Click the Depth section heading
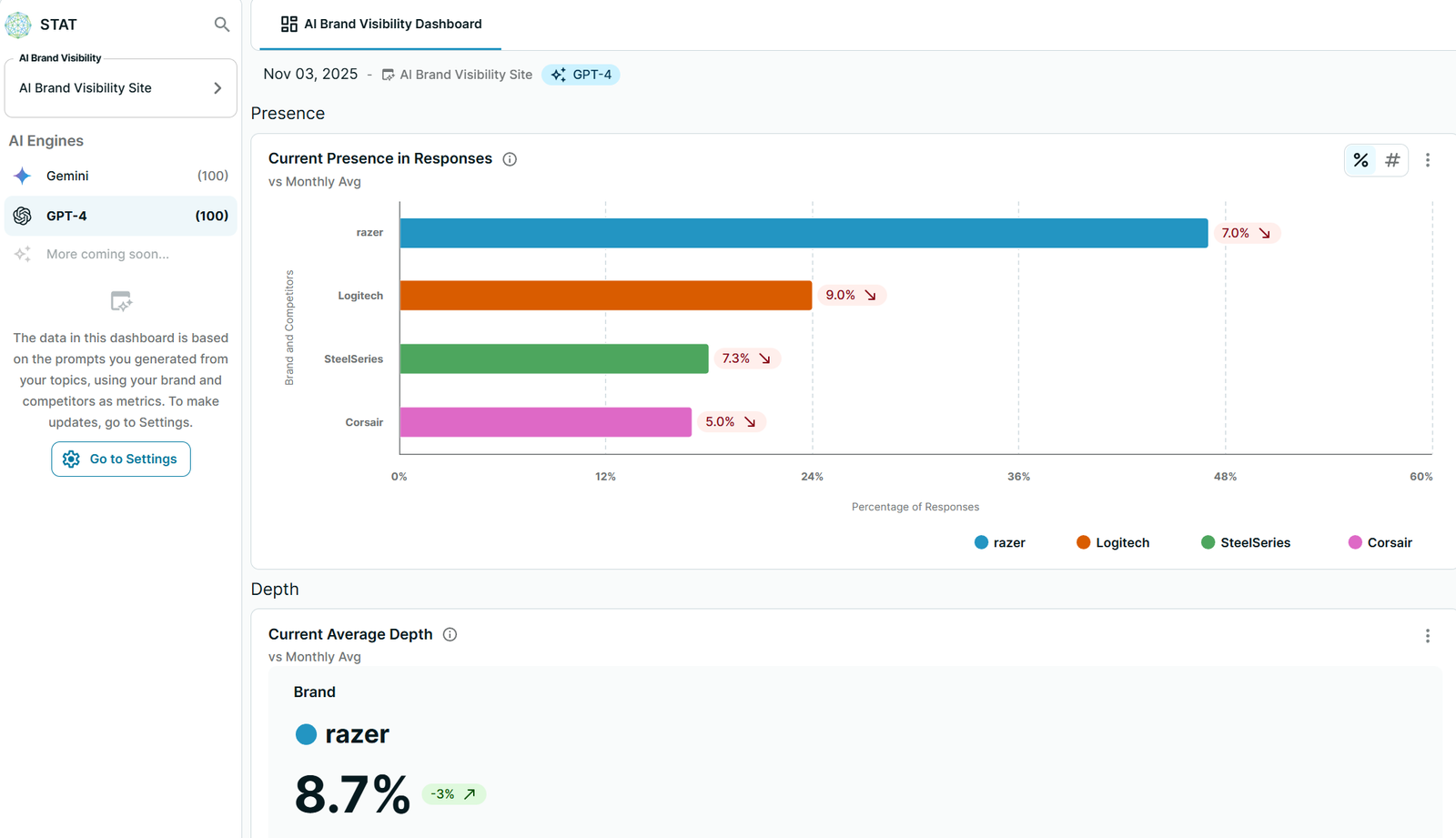Screen dimensions: 1456x838 coord(275,590)
